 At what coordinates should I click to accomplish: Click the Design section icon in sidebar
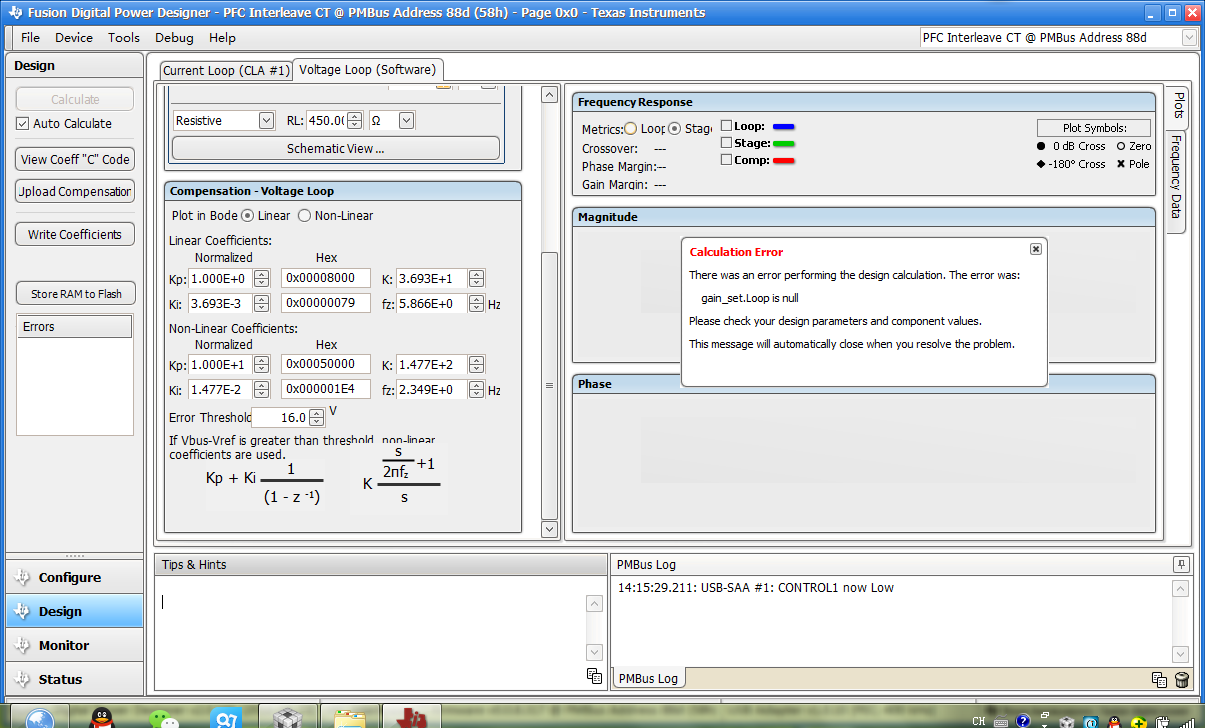point(22,611)
